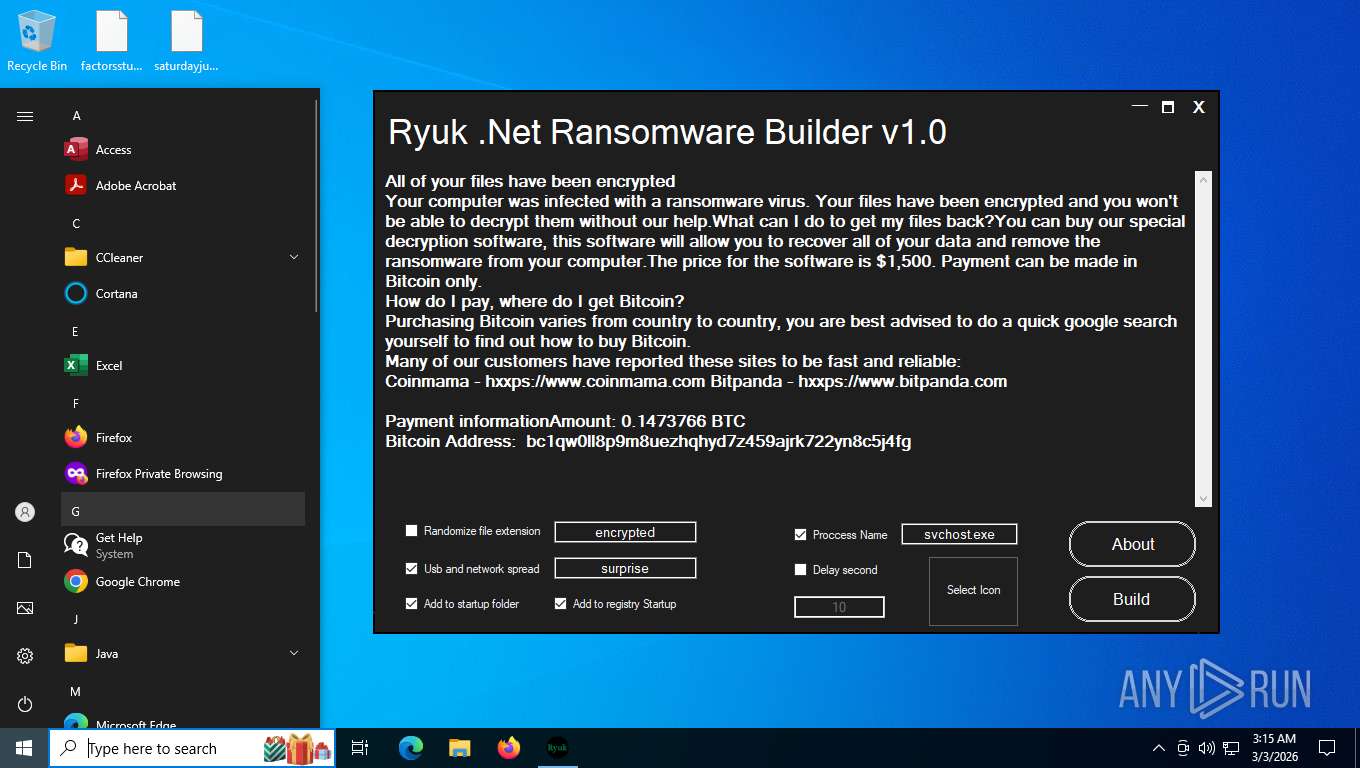Select the saturdayju... desktop file icon
Screen dimensions: 1360x768
(x=186, y=41)
